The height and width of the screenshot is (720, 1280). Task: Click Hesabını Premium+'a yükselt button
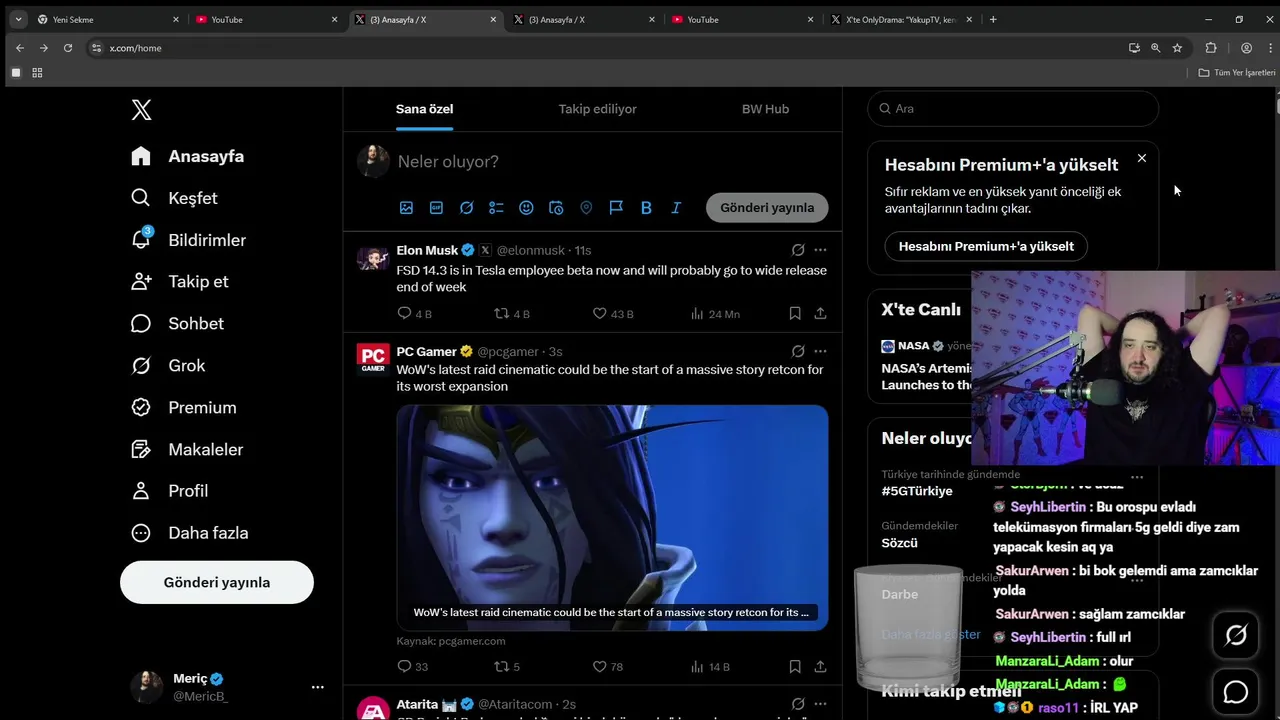(x=986, y=246)
